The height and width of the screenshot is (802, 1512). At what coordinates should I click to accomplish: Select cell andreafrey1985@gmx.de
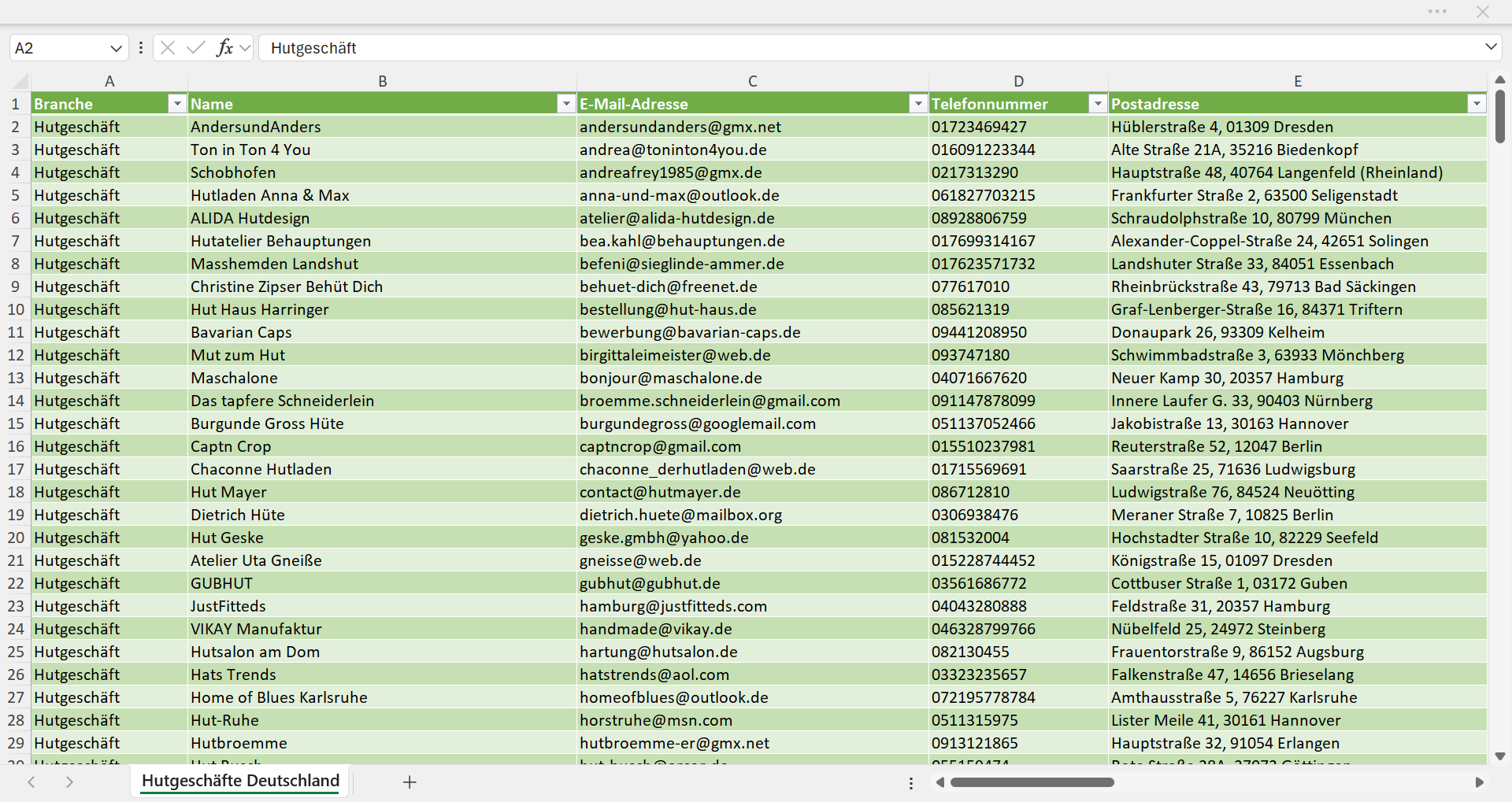coord(753,172)
